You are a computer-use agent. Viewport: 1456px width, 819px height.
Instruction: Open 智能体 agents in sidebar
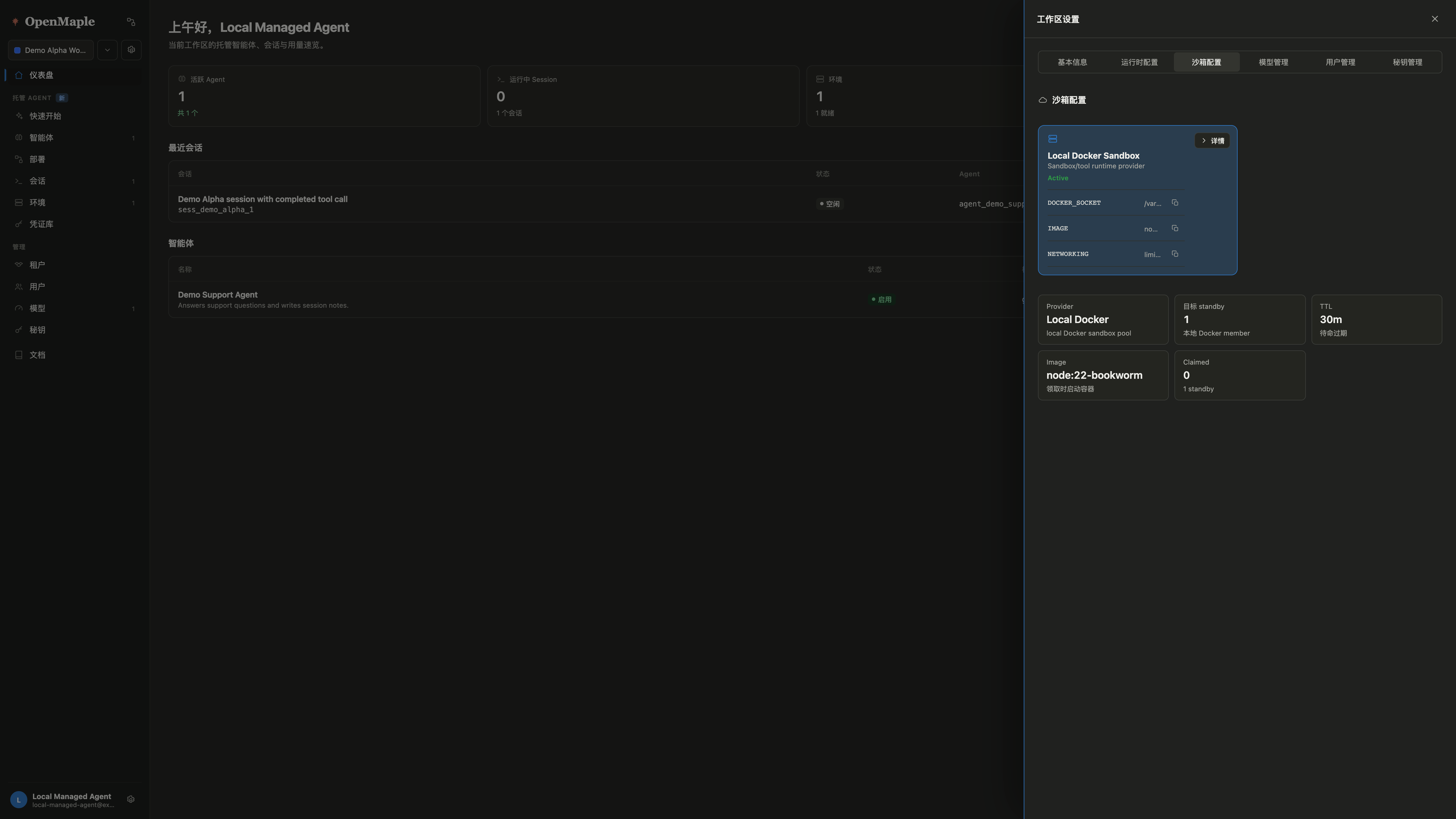[73, 137]
